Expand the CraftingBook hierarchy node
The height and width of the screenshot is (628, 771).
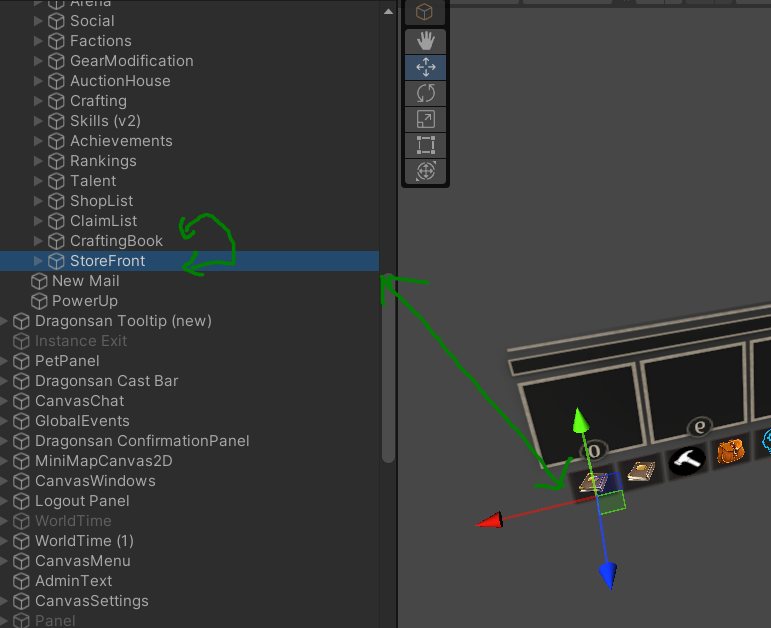pyautogui.click(x=39, y=241)
